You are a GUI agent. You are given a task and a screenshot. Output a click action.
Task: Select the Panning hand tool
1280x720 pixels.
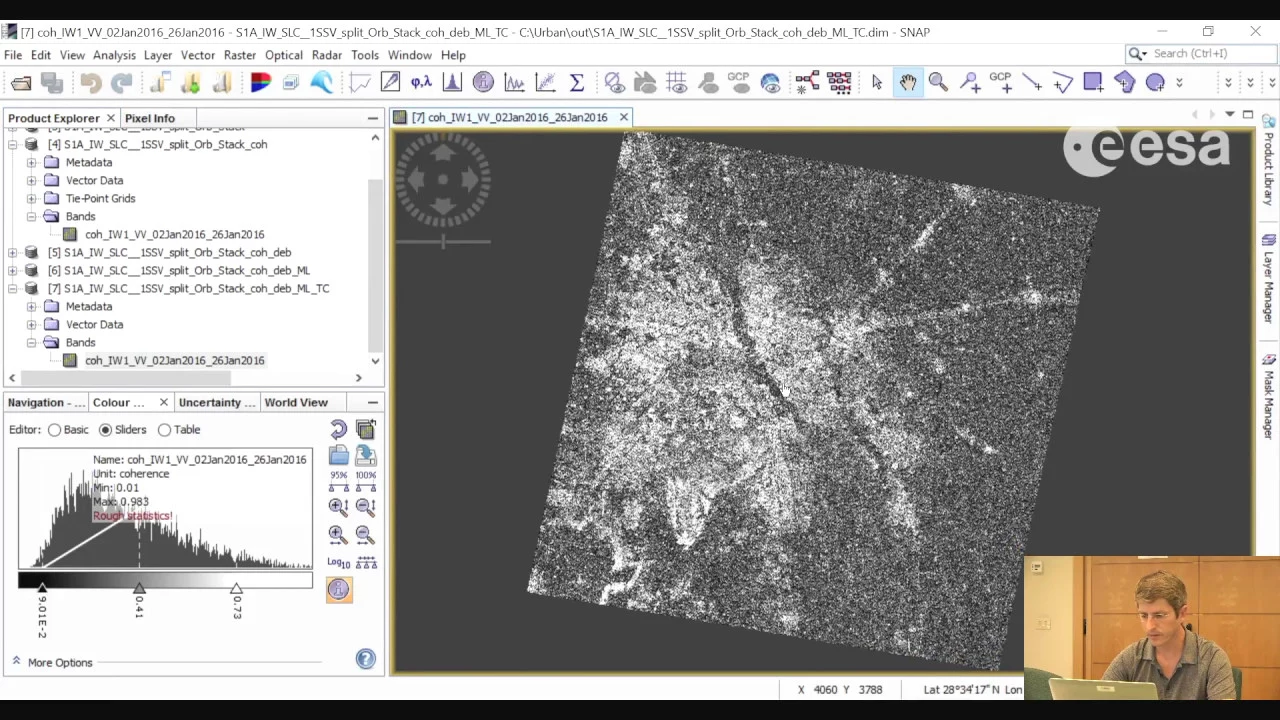pyautogui.click(x=907, y=83)
